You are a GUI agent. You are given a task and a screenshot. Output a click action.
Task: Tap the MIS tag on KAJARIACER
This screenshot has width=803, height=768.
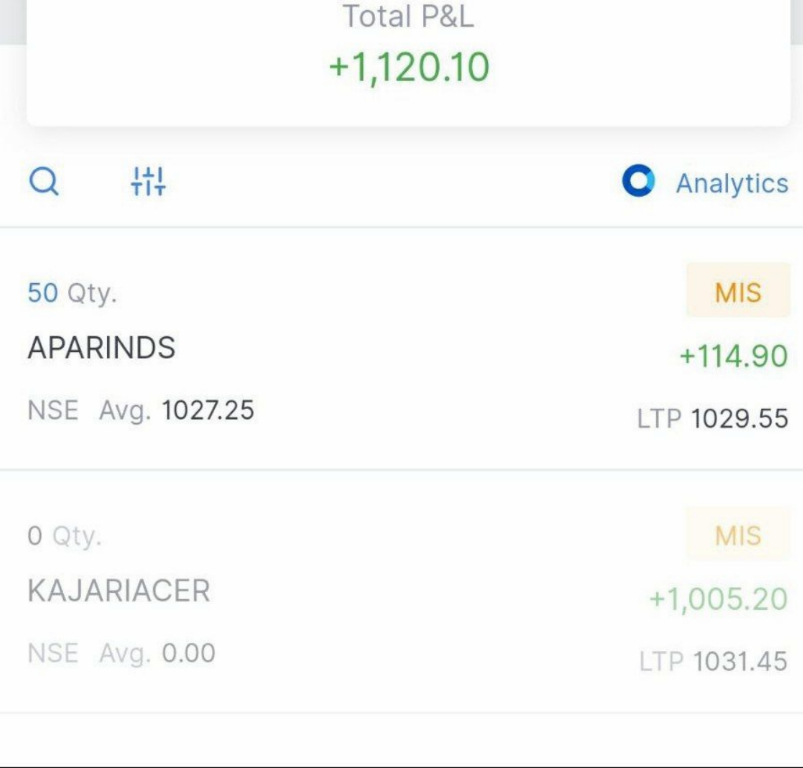(737, 536)
